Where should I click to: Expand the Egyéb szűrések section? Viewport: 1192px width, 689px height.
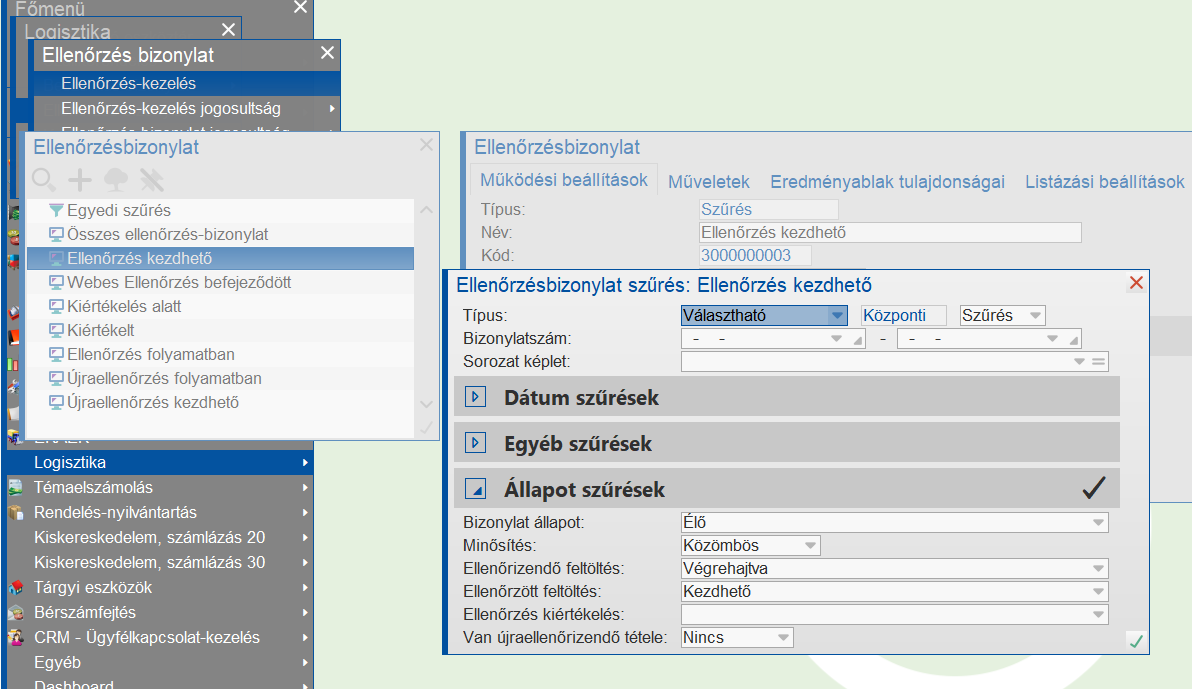pyautogui.click(x=475, y=443)
